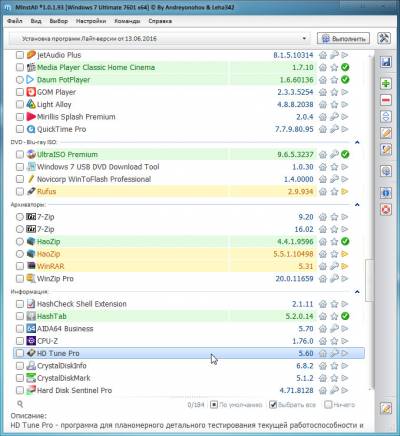
Task: Click the key icon in WinZip Pro row
Action: pos(334,279)
